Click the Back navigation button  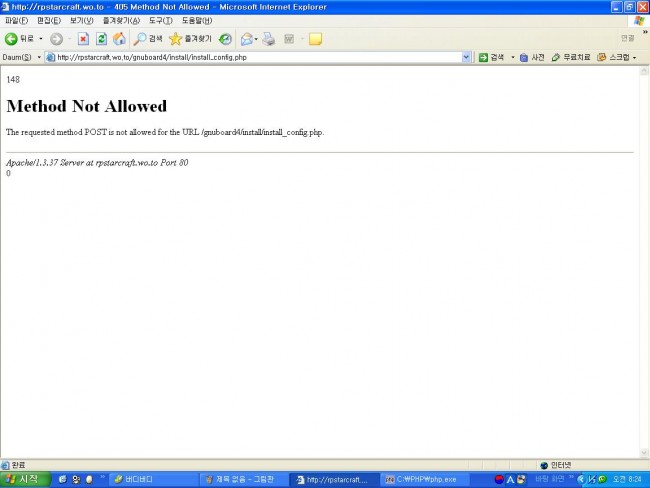pos(19,39)
